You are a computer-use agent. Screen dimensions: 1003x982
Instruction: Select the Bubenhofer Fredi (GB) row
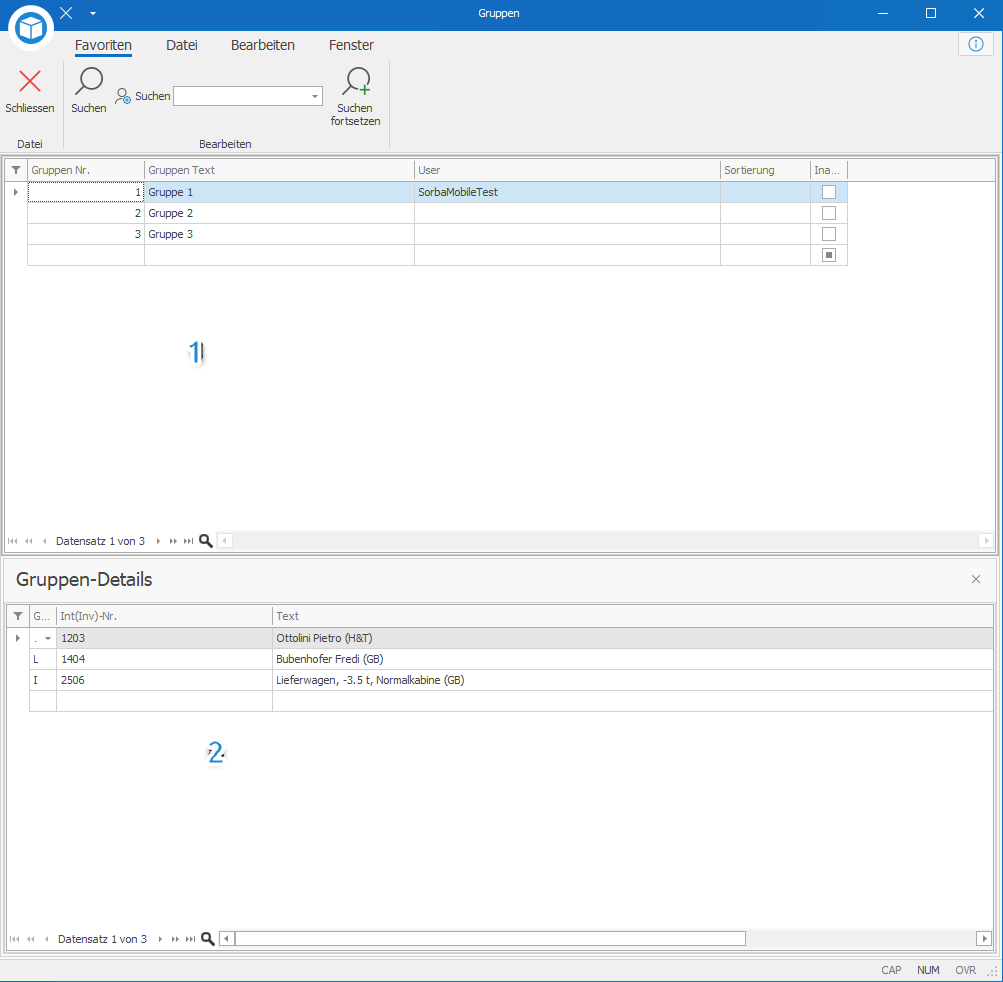(511, 660)
